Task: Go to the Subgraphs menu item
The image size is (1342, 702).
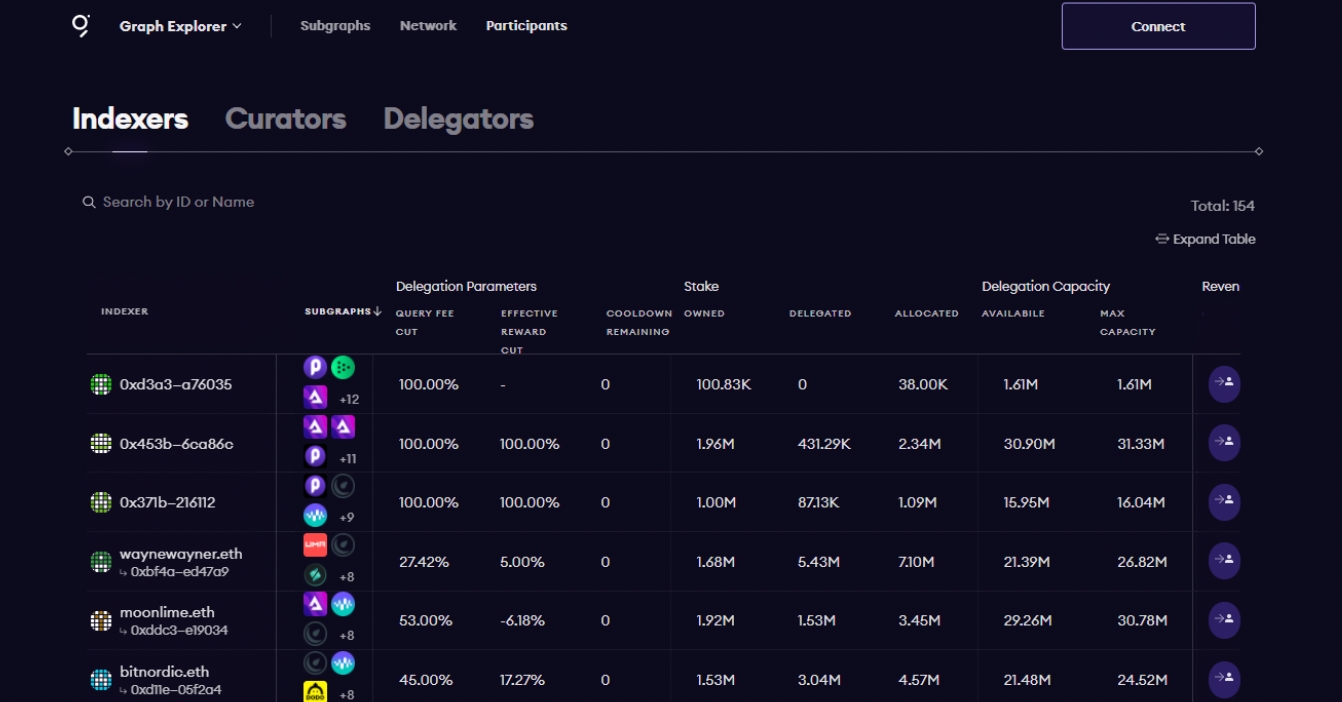Action: coord(335,26)
